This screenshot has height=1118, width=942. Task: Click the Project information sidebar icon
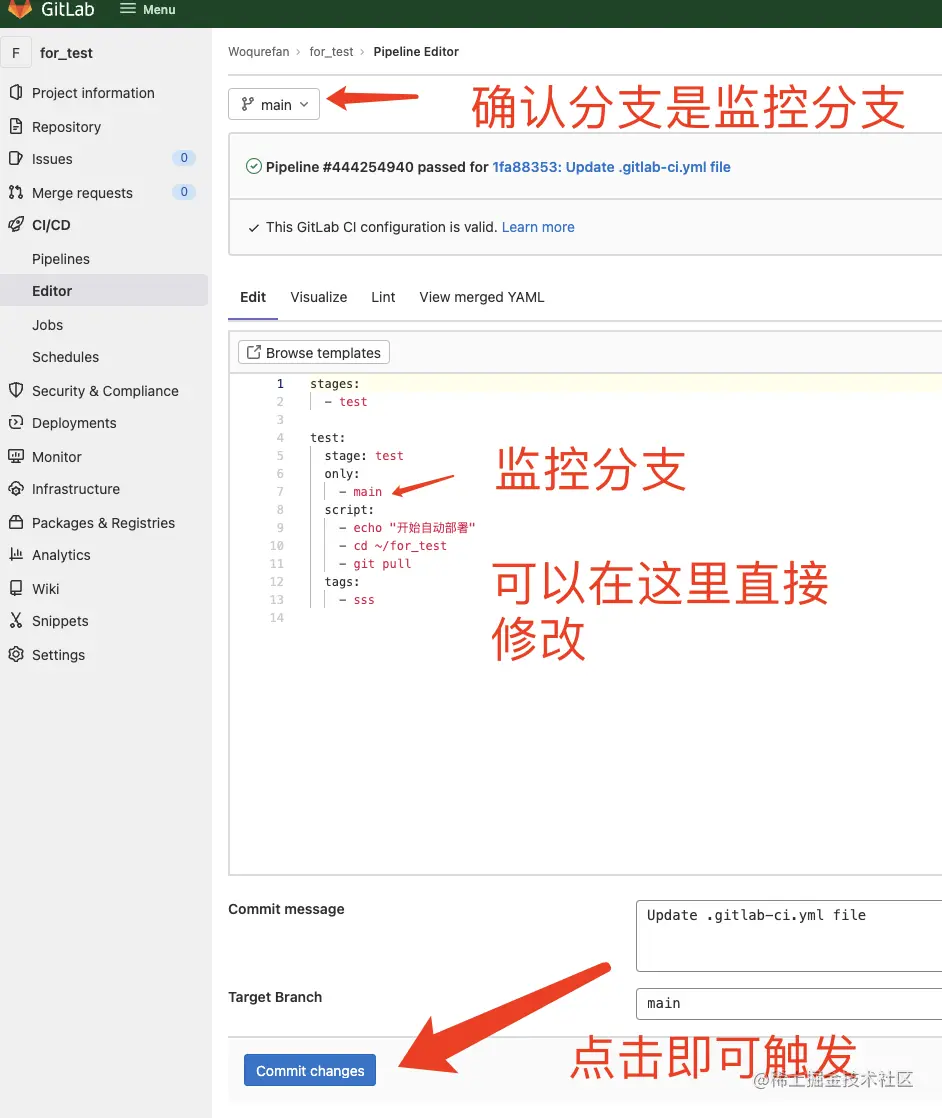[16, 92]
